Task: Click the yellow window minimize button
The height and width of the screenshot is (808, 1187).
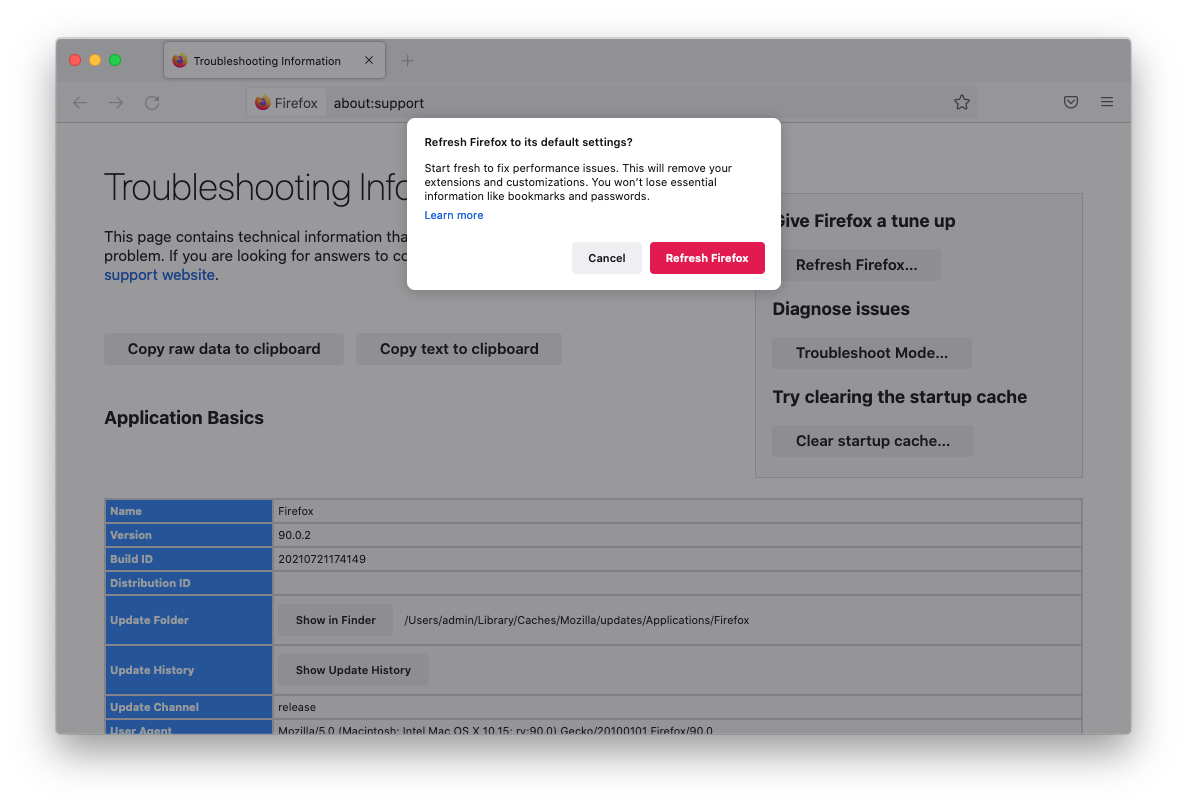Action: coord(95,60)
